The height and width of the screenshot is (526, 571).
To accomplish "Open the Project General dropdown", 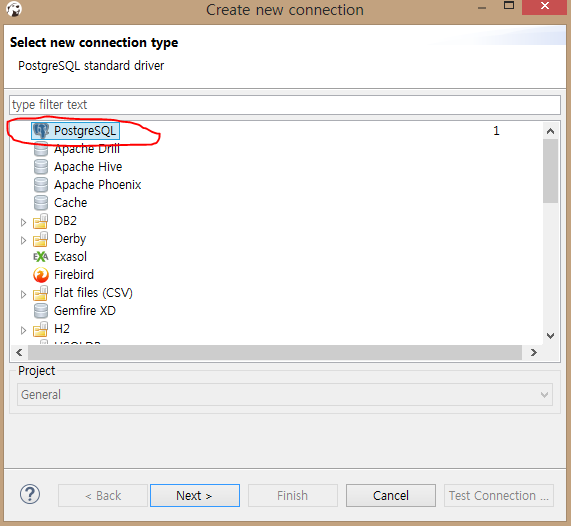I will (285, 394).
